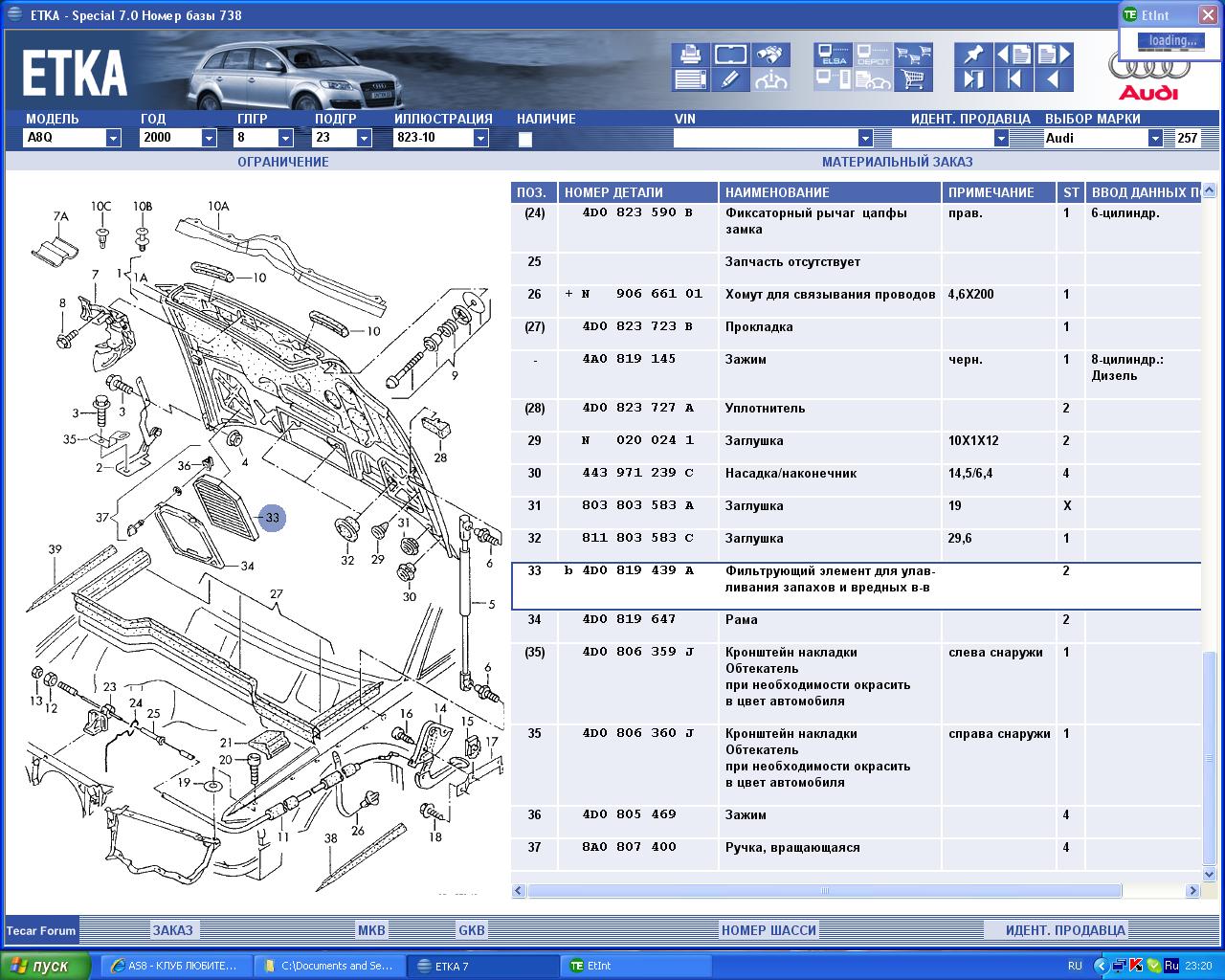Screen dimensions: 1225x980
Task: Click the pushpin icon
Action: click(x=973, y=54)
